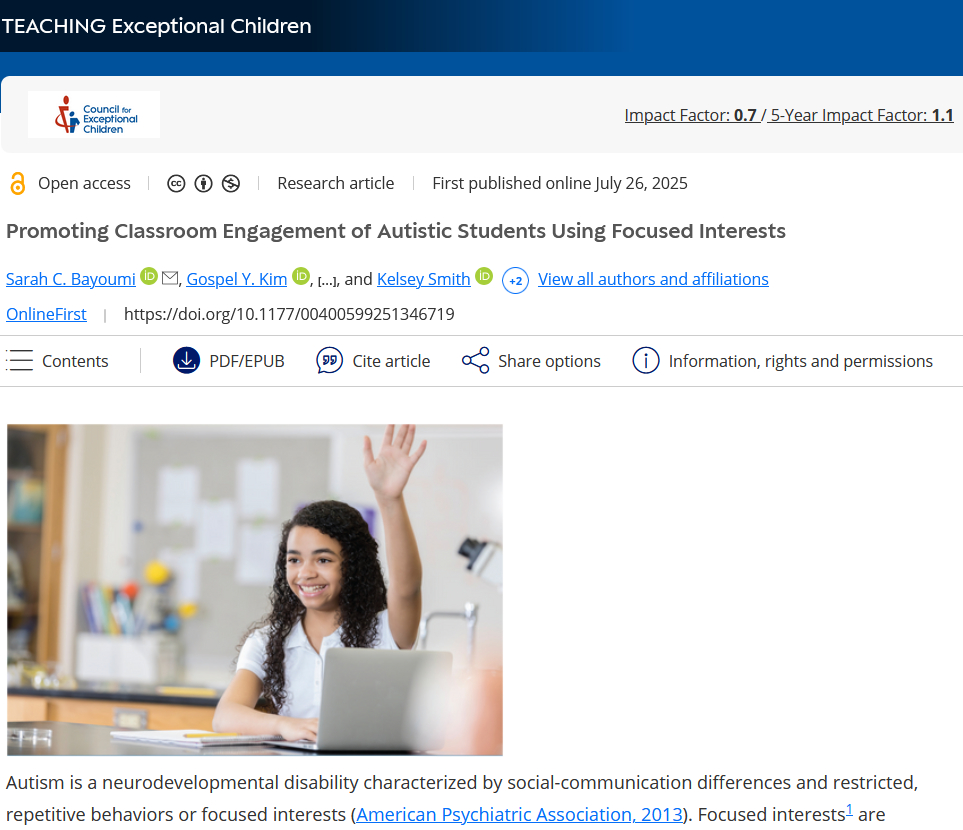
Task: Click the email envelope icon beside Bayoumi
Action: (x=170, y=278)
